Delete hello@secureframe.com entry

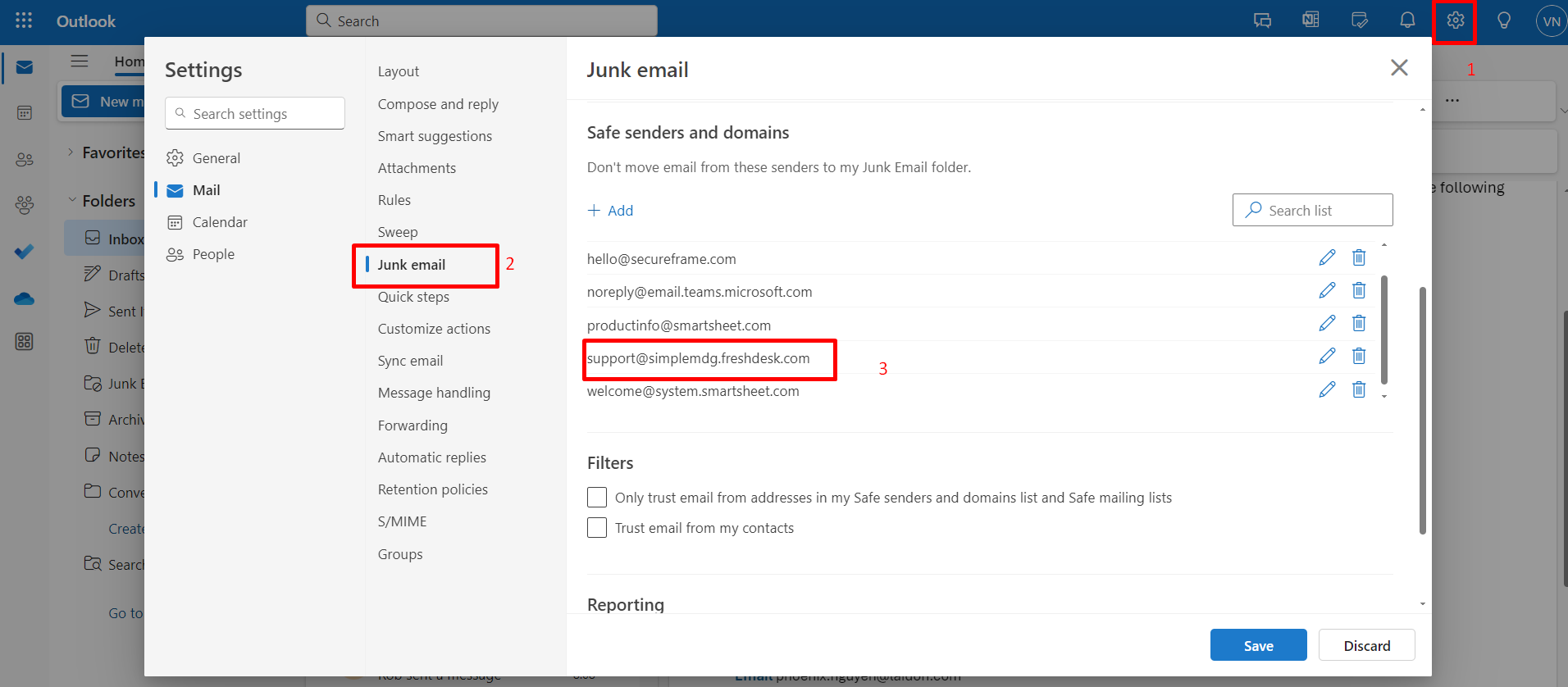click(1359, 257)
